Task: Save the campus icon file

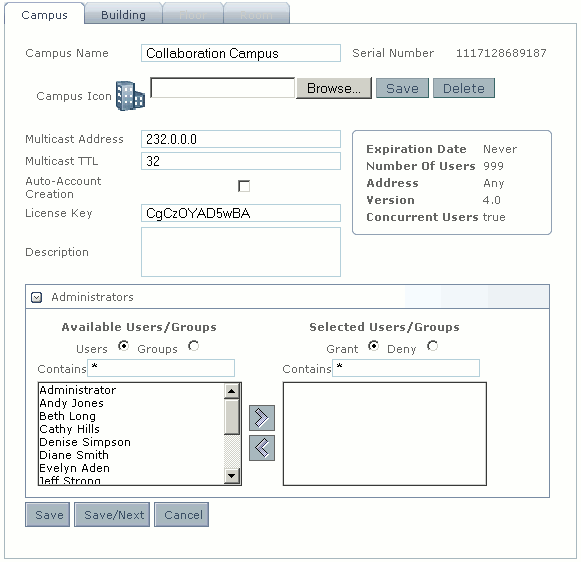Action: (x=402, y=88)
